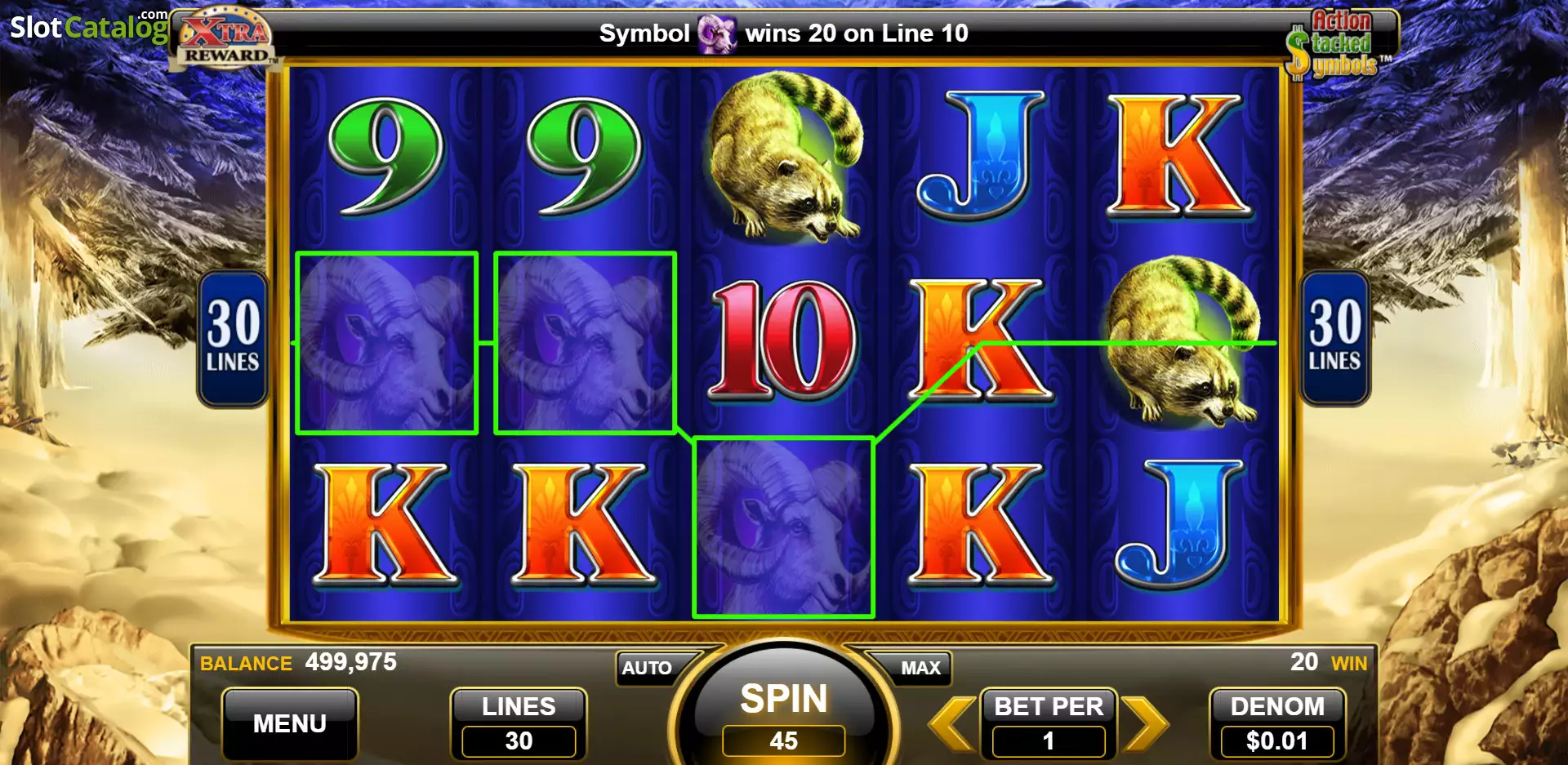Image resolution: width=1568 pixels, height=765 pixels.
Task: Select the MAX bet button
Action: coord(916,668)
